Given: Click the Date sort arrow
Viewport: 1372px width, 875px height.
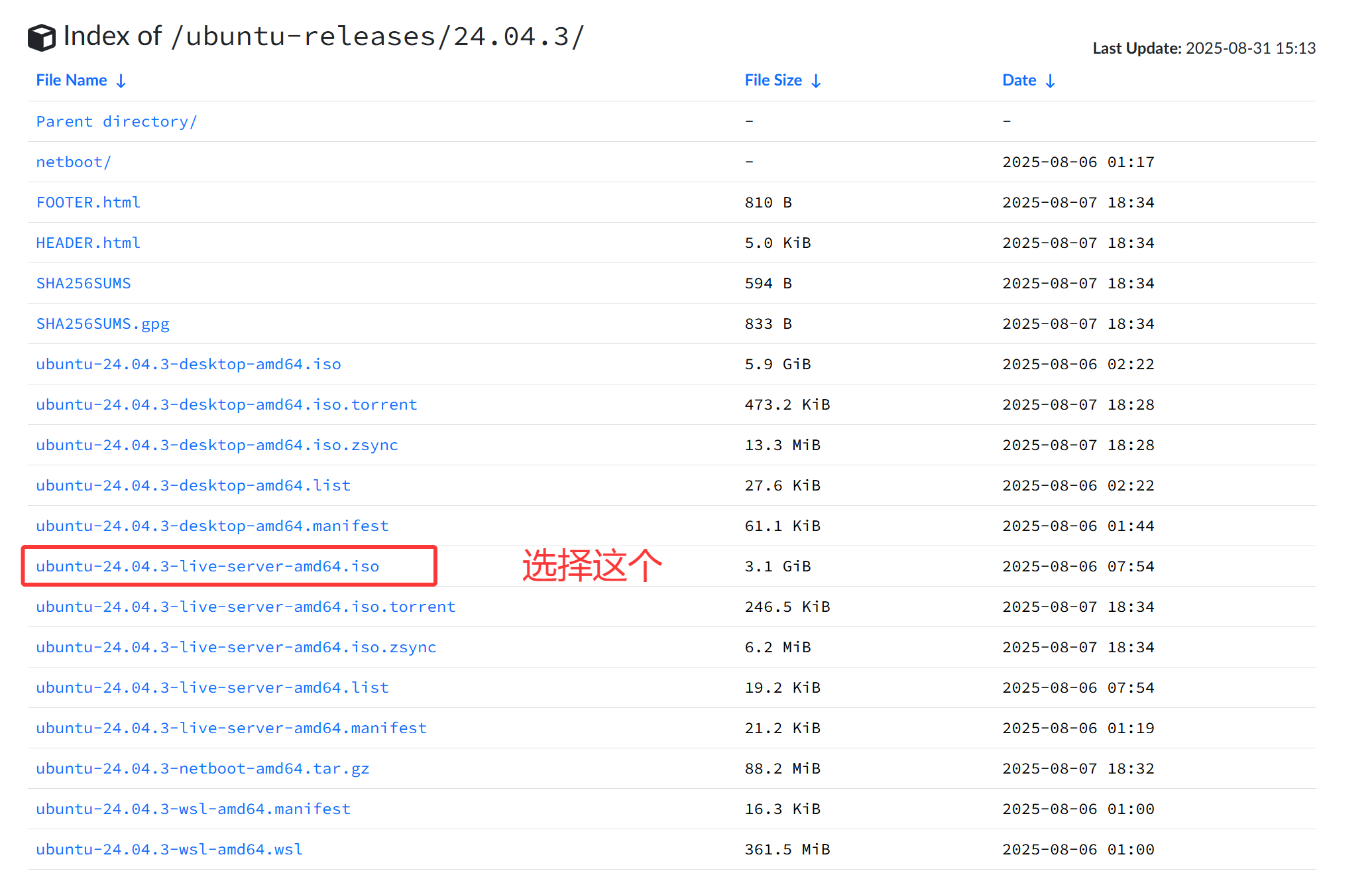Looking at the screenshot, I should tap(1051, 81).
